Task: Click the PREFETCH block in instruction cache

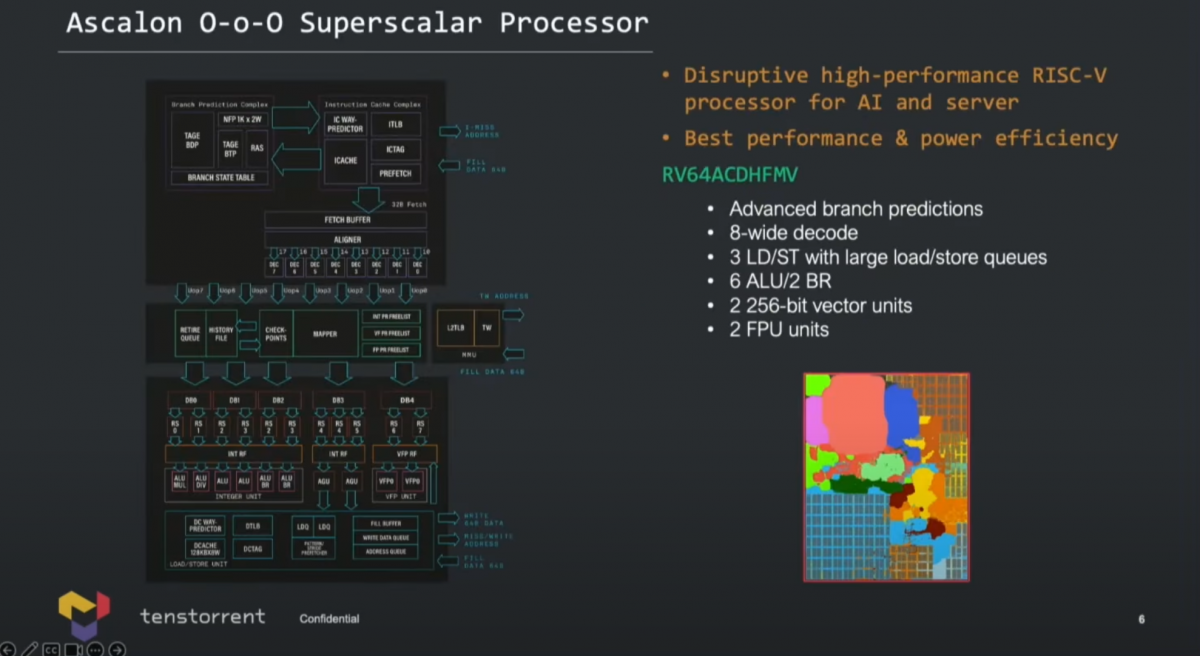Action: 396,173
